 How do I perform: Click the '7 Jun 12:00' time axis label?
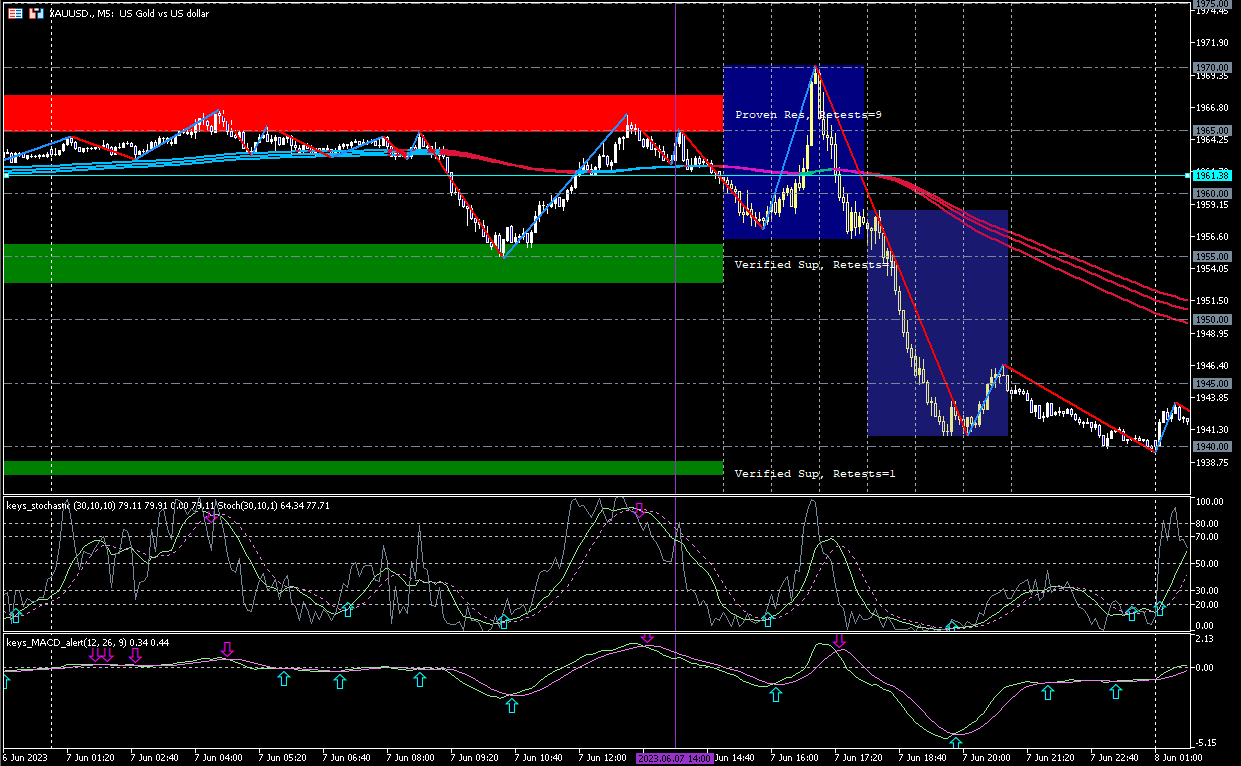pyautogui.click(x=603, y=759)
